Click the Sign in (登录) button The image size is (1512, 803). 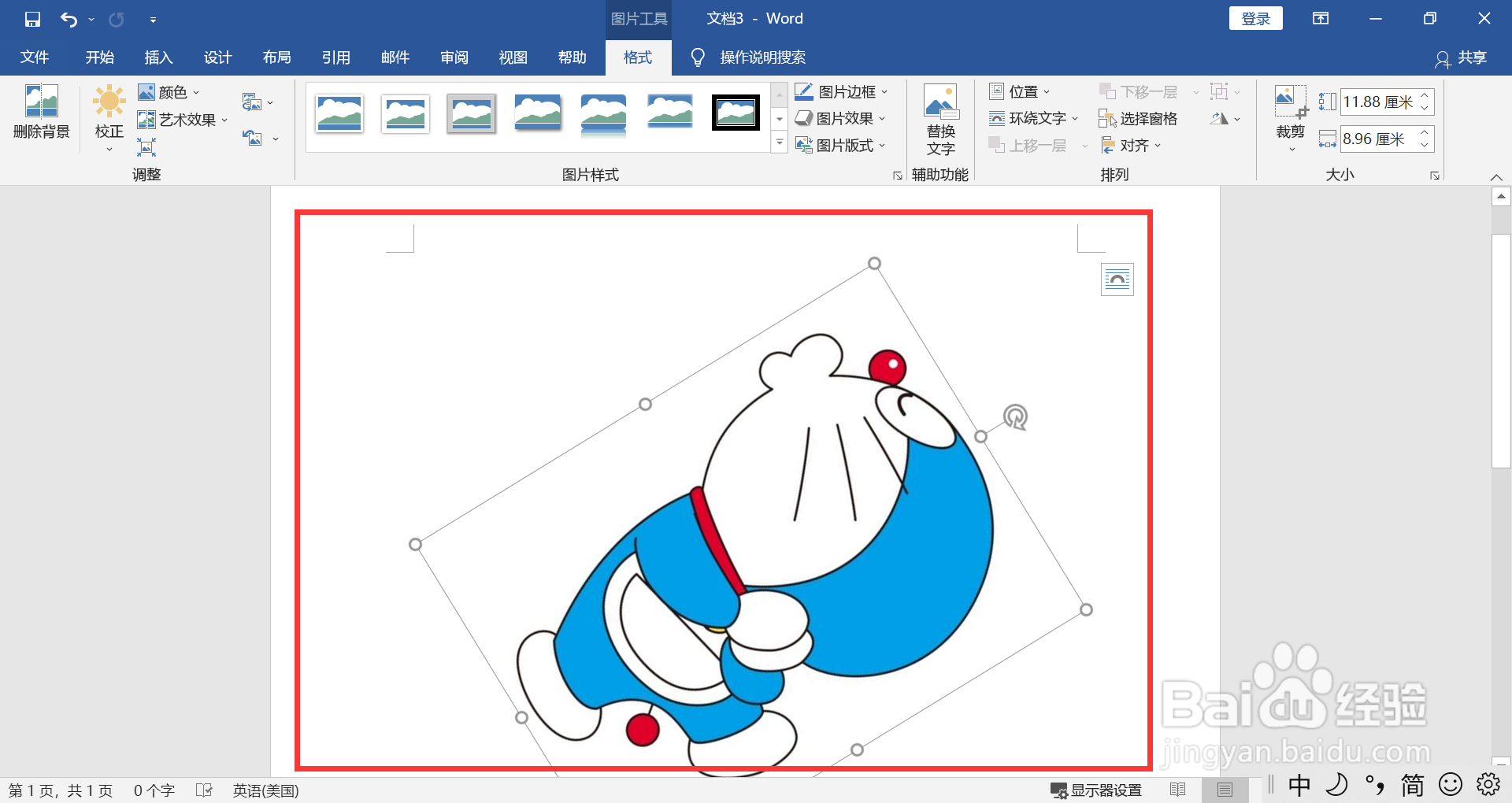(1255, 18)
